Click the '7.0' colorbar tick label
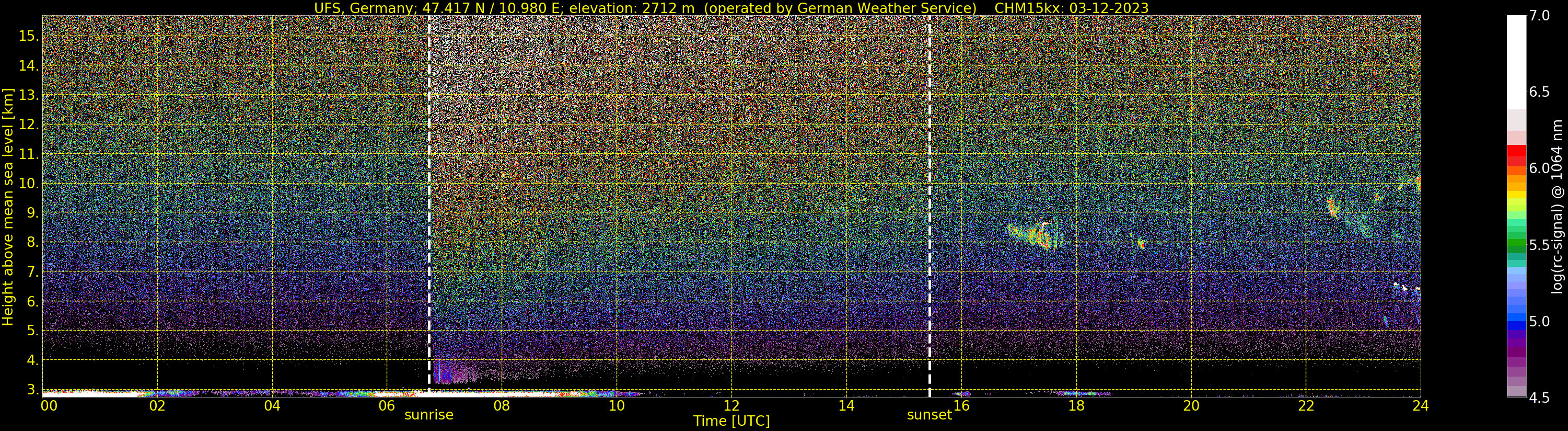 [1539, 16]
